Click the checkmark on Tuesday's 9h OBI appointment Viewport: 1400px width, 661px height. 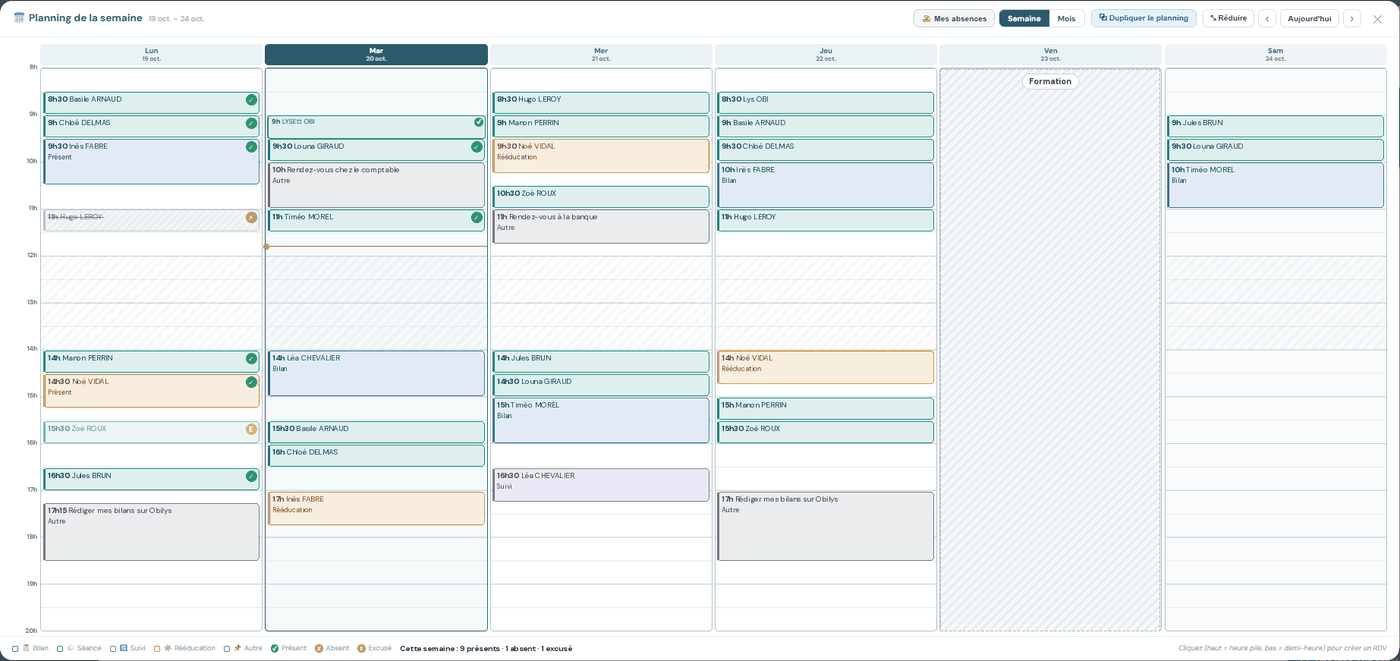tap(479, 122)
